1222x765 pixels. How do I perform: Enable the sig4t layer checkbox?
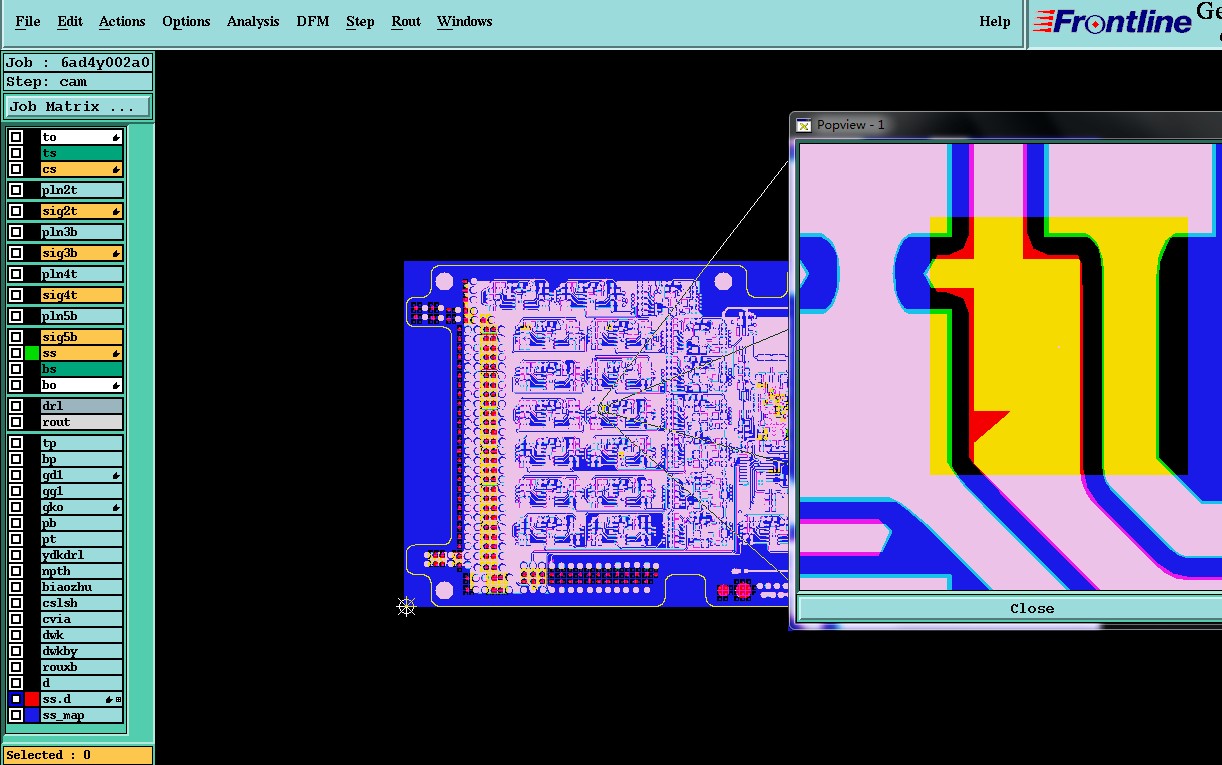pos(16,295)
